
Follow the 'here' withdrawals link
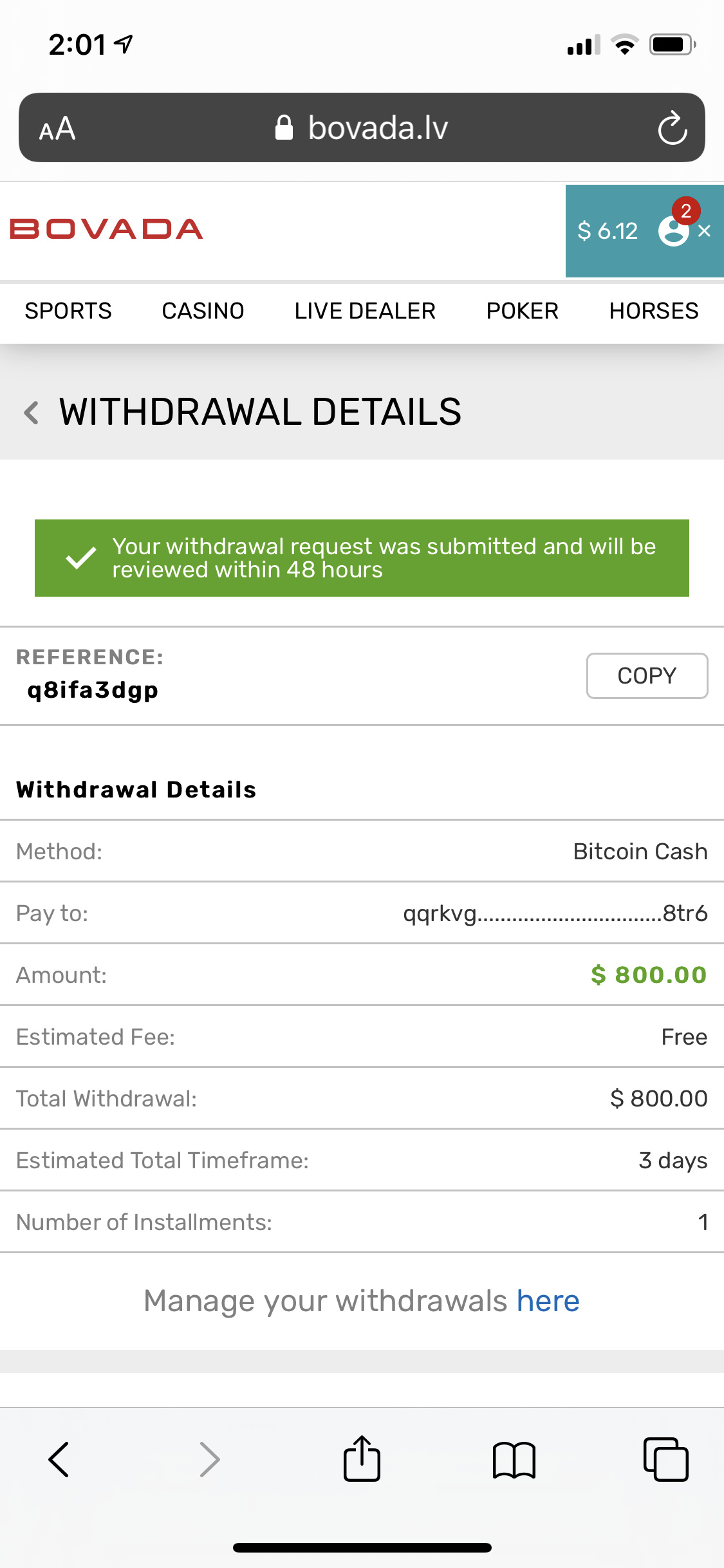[x=548, y=1301]
